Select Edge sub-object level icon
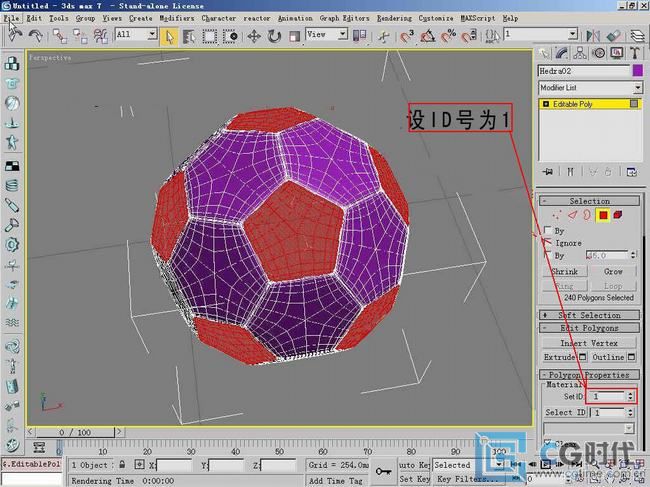This screenshot has width=650, height=487. (572, 215)
